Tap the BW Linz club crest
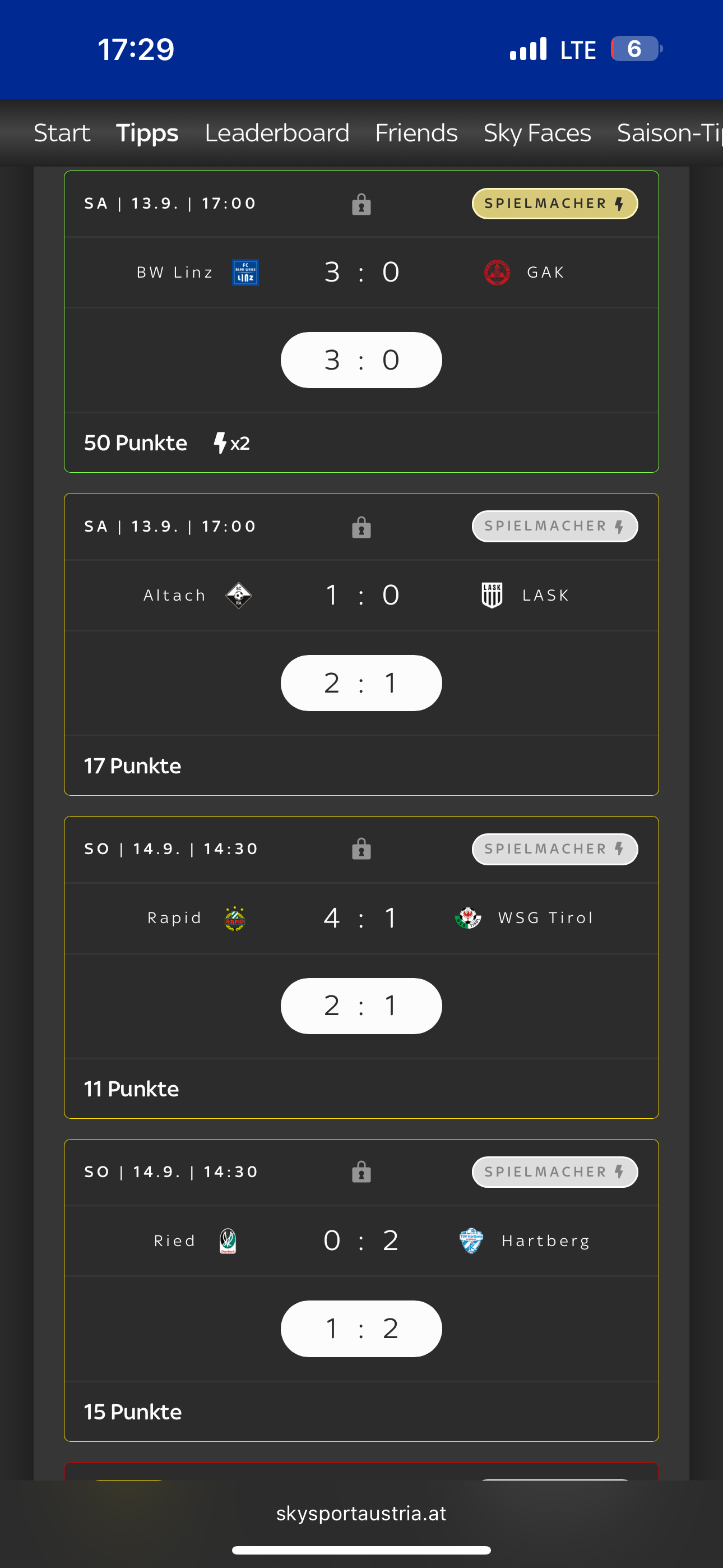 [x=245, y=272]
